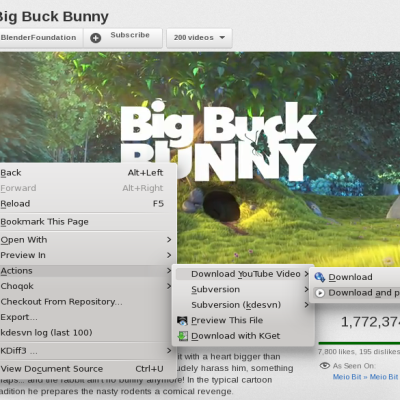Expand the Preview In submenu arrow
The image size is (400, 400).
[169, 255]
